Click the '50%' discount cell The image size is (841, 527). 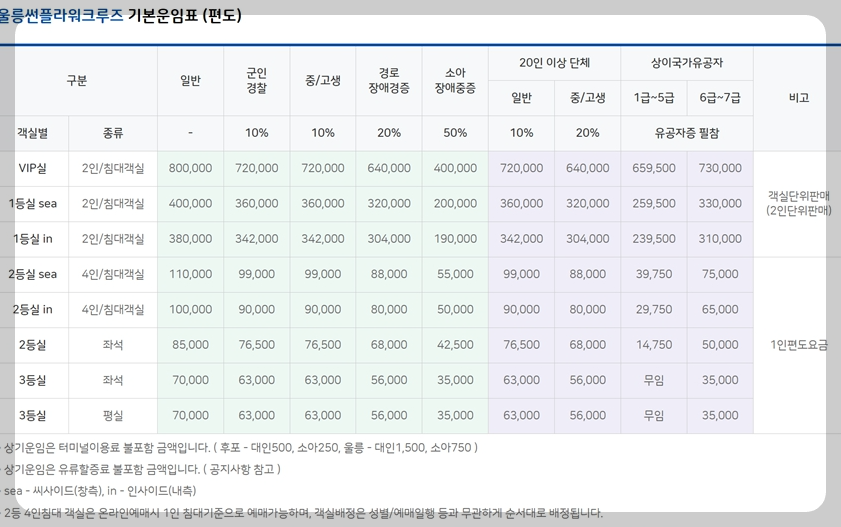click(x=455, y=133)
